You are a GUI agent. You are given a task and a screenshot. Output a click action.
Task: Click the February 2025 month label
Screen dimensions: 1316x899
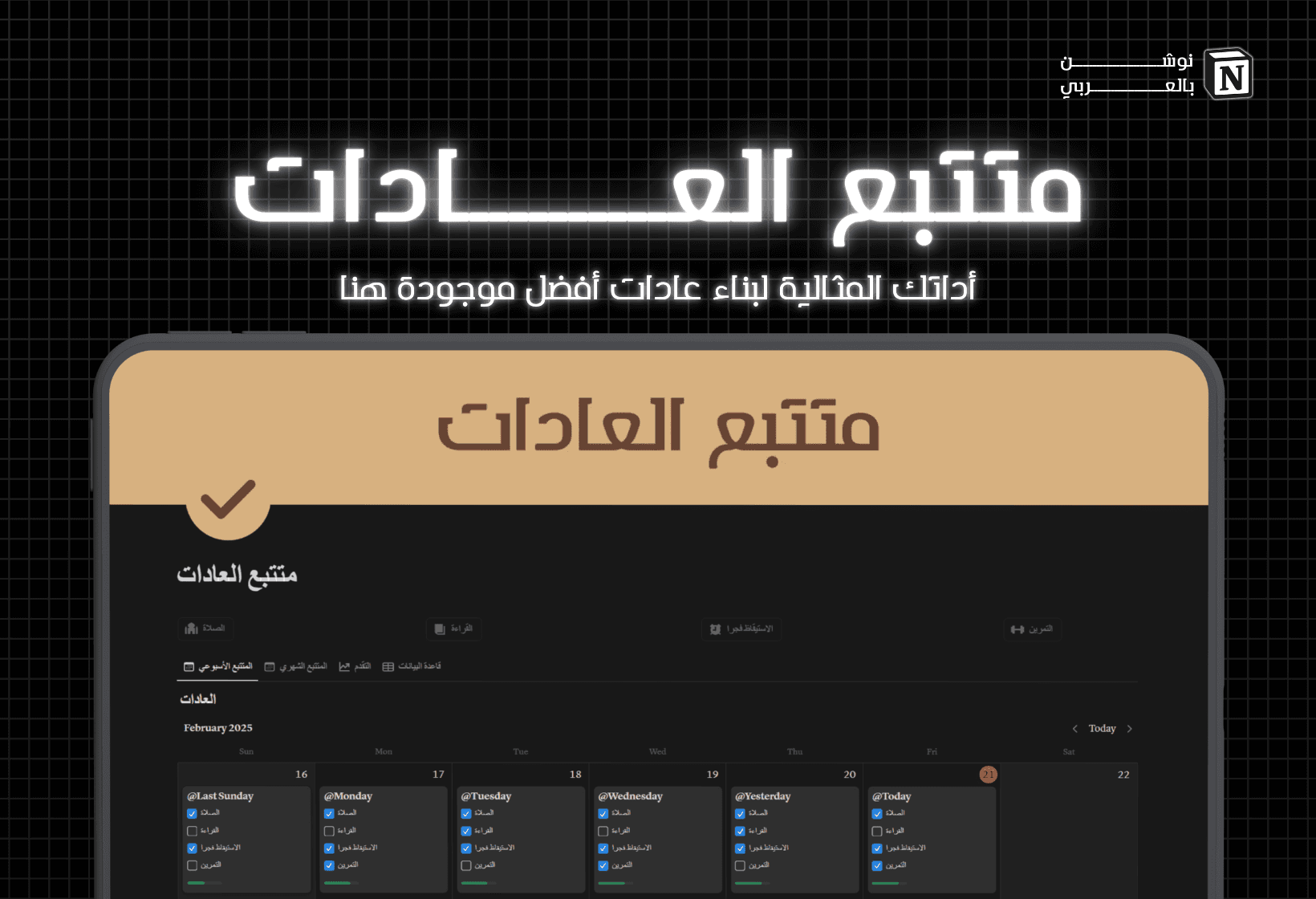[x=218, y=728]
